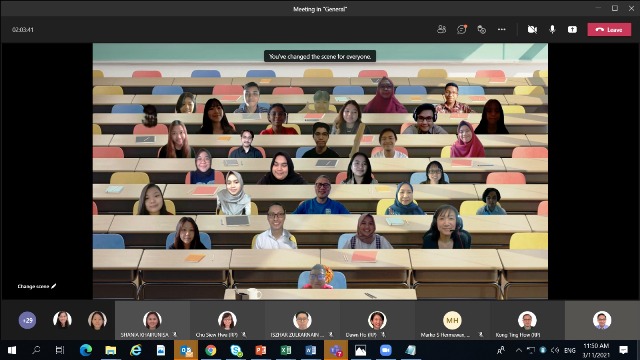Open Skype from the taskbar
Image resolution: width=640 pixels, height=360 pixels.
pos(236,350)
